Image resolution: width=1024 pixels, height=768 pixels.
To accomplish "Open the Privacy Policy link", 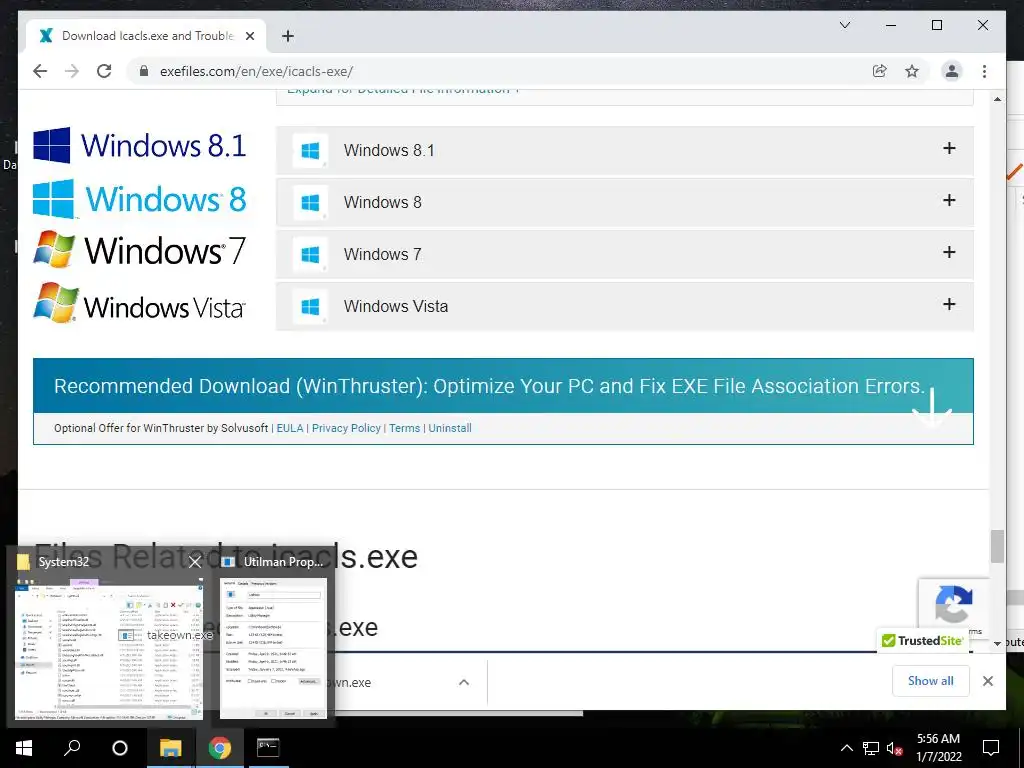I will point(346,428).
